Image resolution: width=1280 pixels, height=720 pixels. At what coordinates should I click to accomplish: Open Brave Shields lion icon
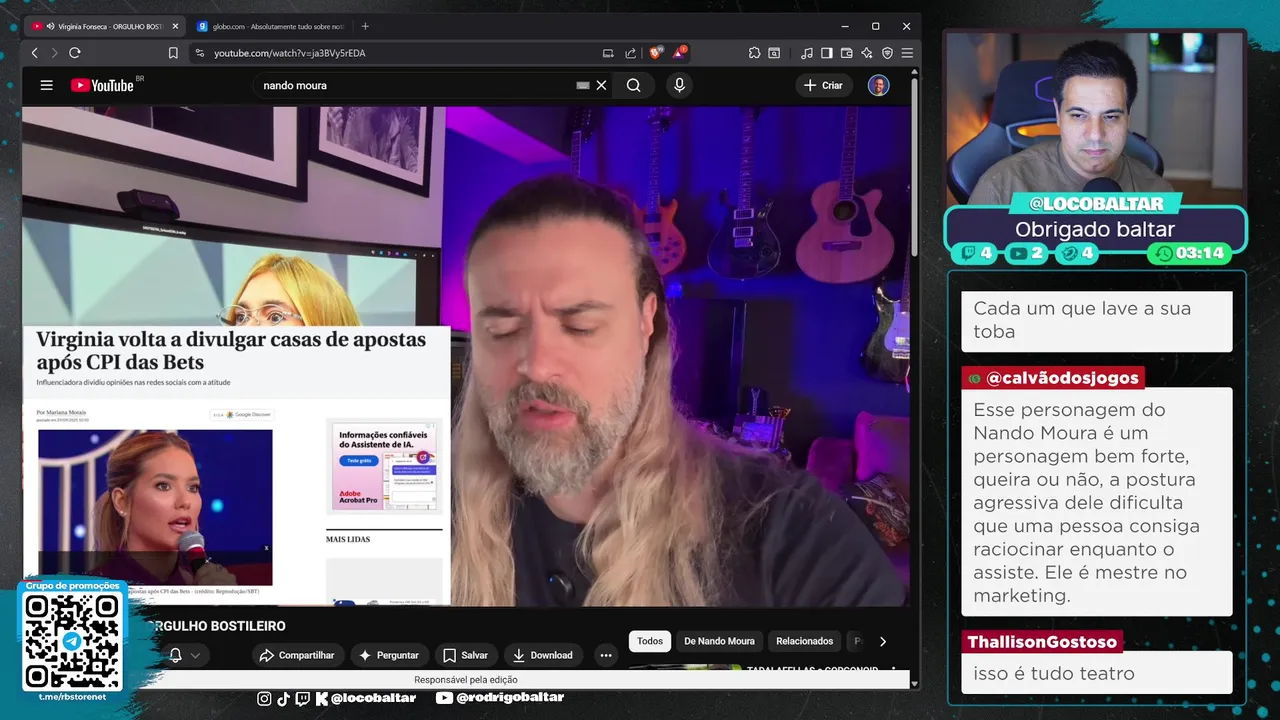(x=656, y=53)
